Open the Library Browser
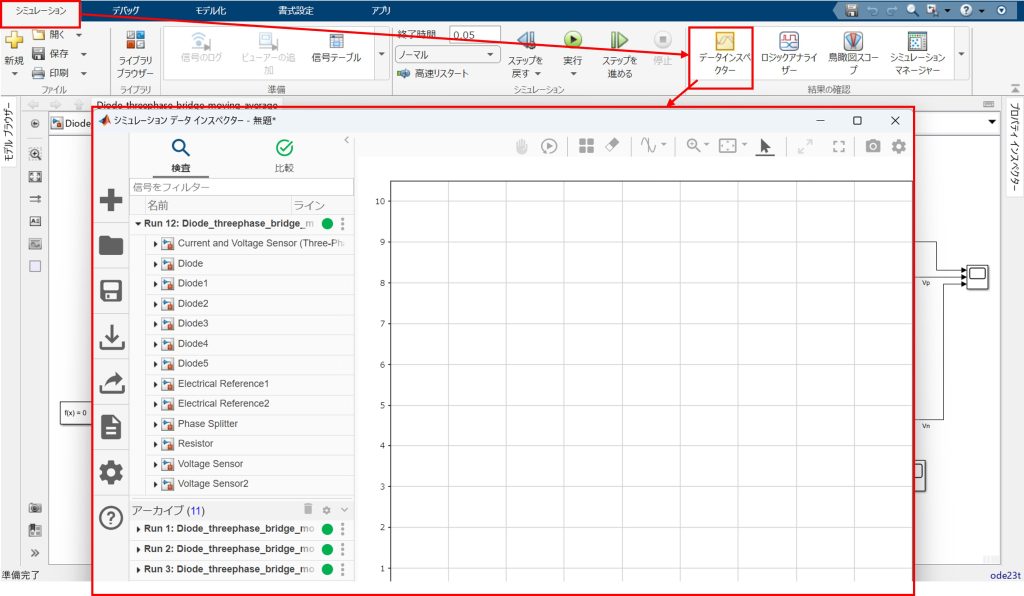 tap(136, 53)
